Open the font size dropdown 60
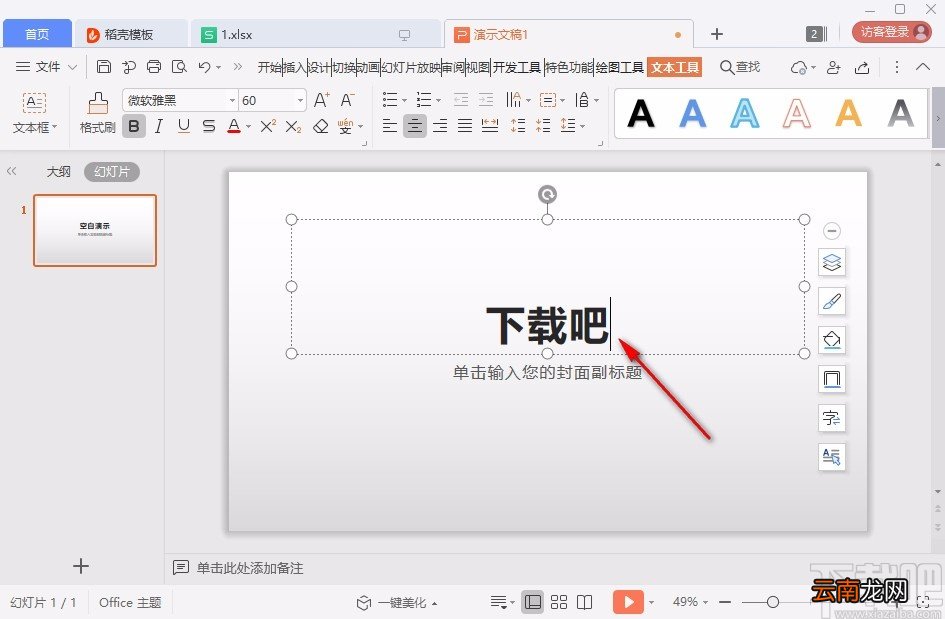This screenshot has width=945, height=619. [300, 100]
